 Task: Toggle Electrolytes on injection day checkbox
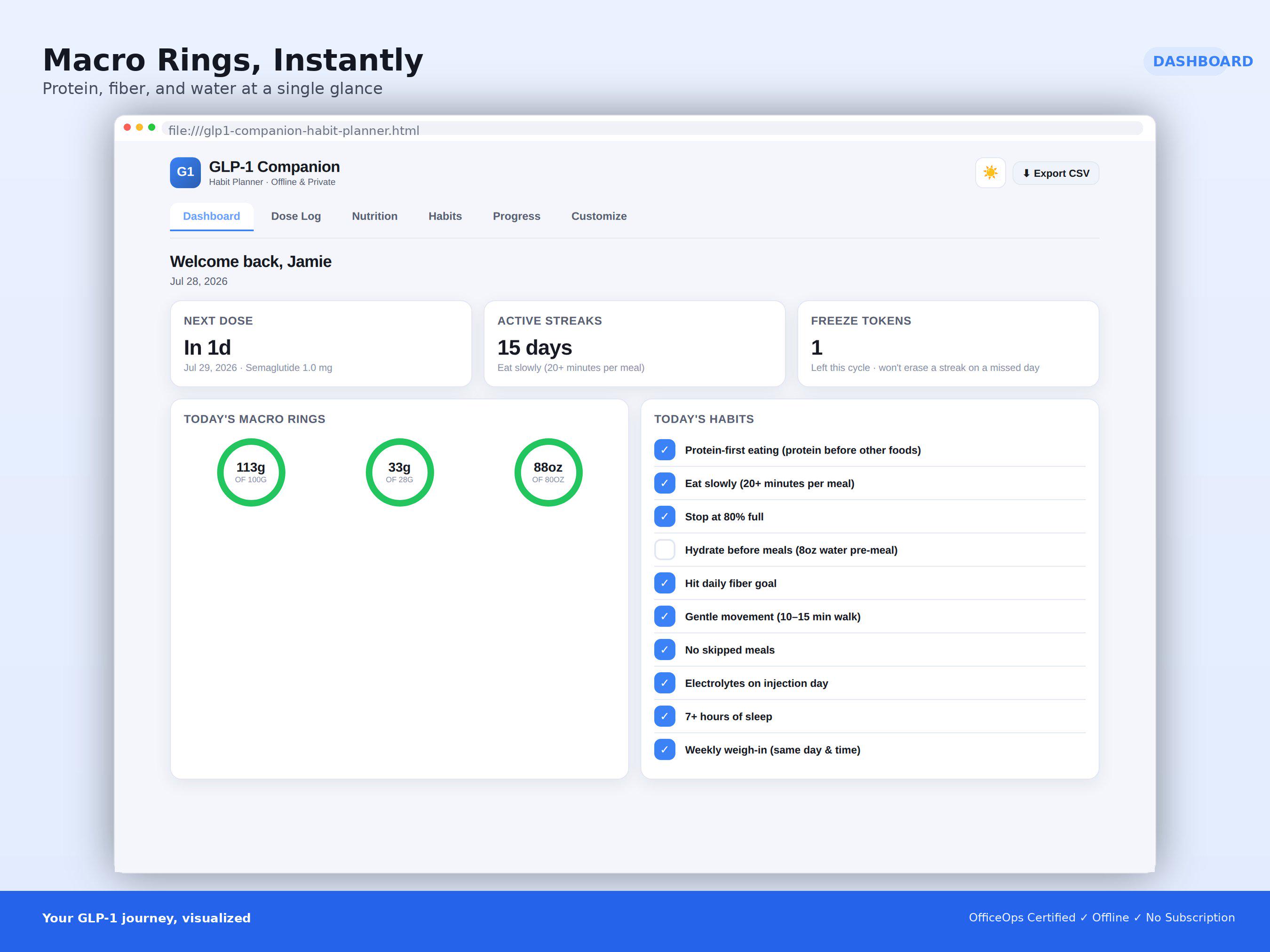coord(664,683)
